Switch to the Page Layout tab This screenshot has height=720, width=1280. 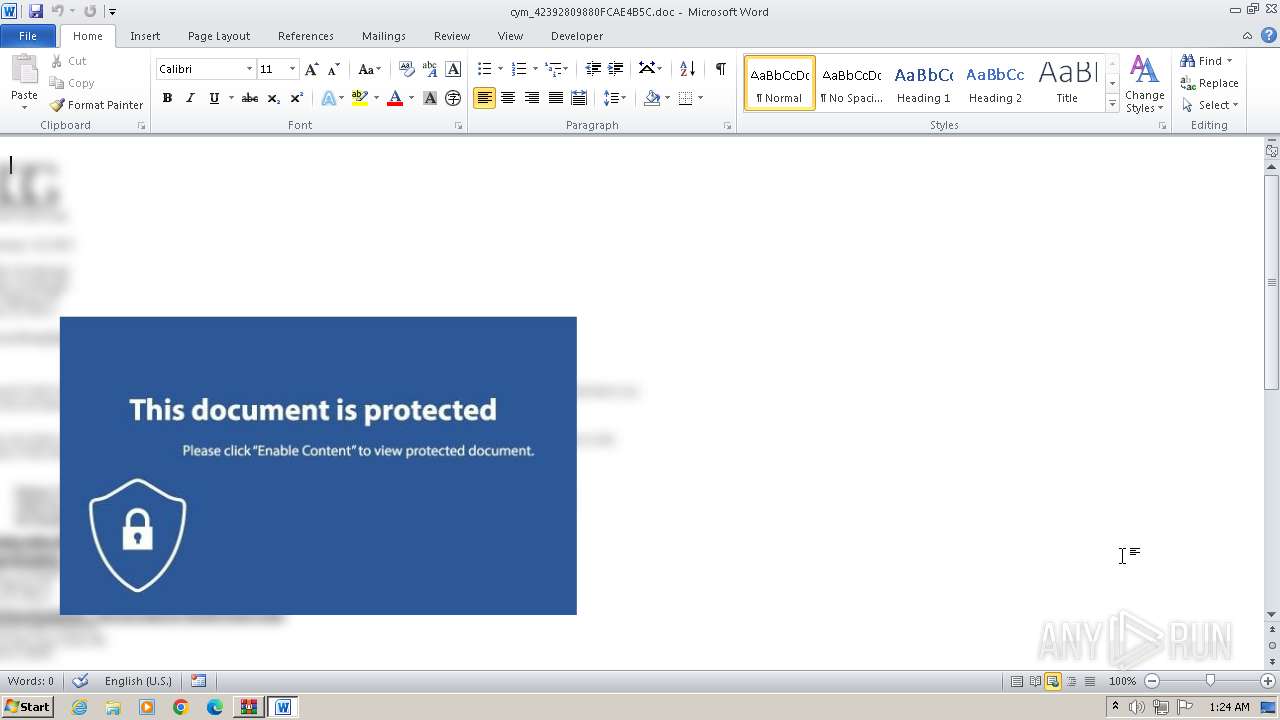(x=219, y=36)
